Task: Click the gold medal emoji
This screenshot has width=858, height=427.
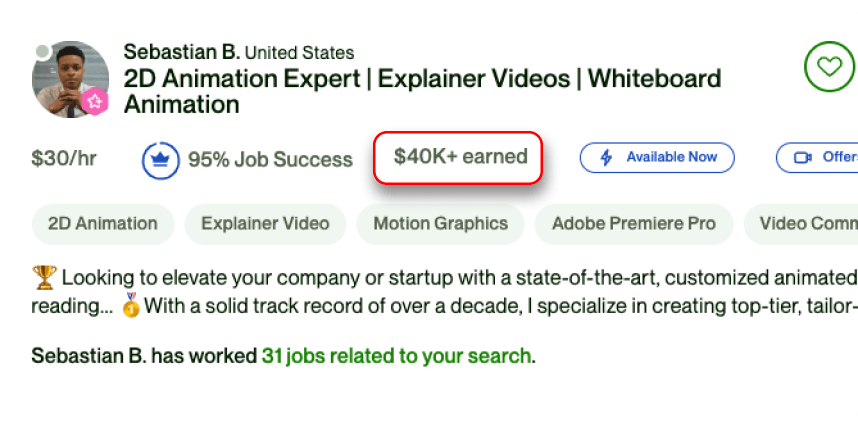Action: click(130, 305)
